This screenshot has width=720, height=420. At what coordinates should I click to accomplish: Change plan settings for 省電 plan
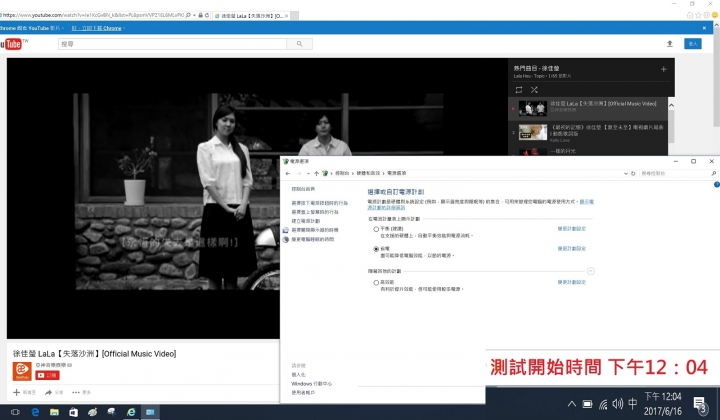click(x=572, y=248)
